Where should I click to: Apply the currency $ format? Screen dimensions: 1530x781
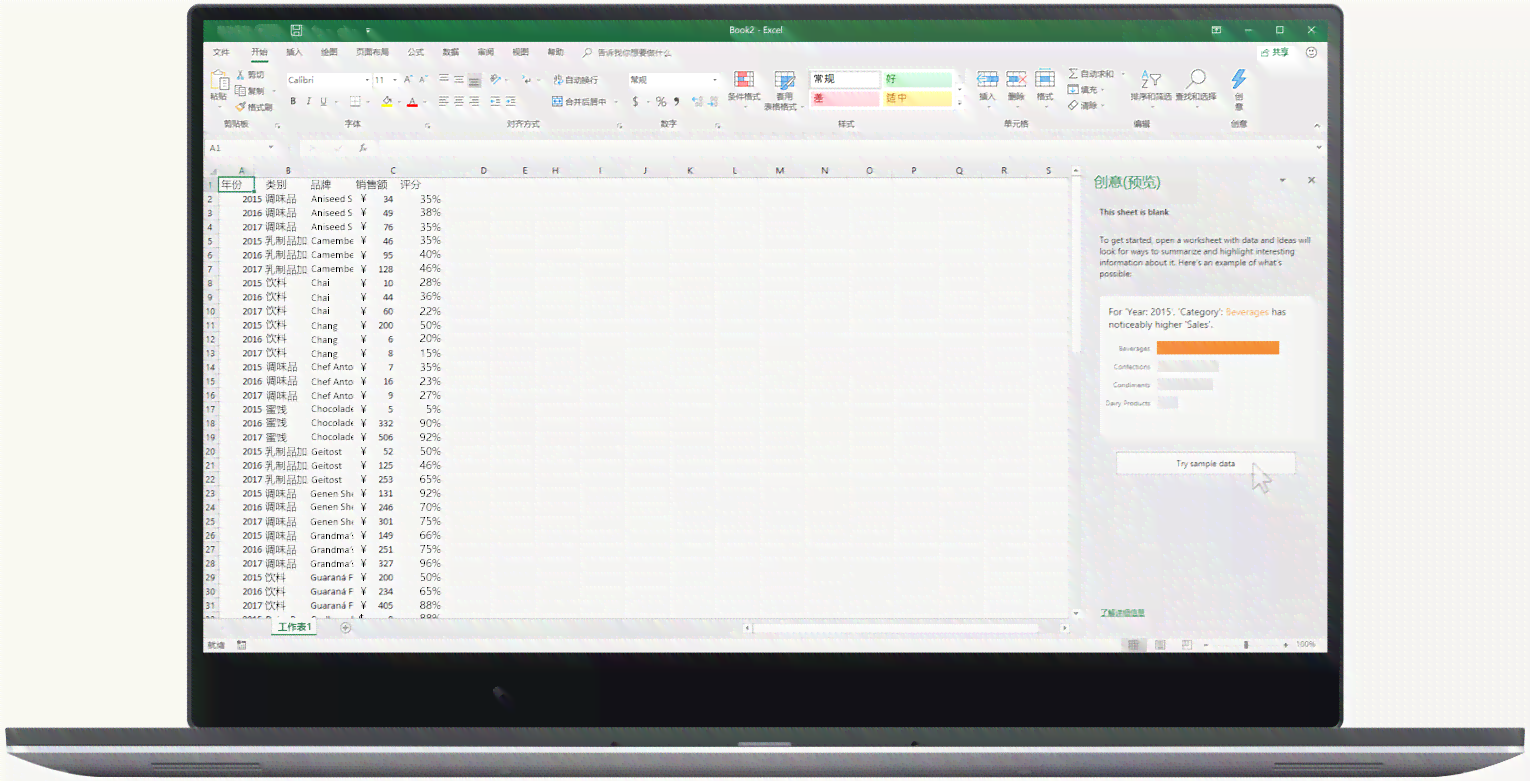tap(635, 101)
